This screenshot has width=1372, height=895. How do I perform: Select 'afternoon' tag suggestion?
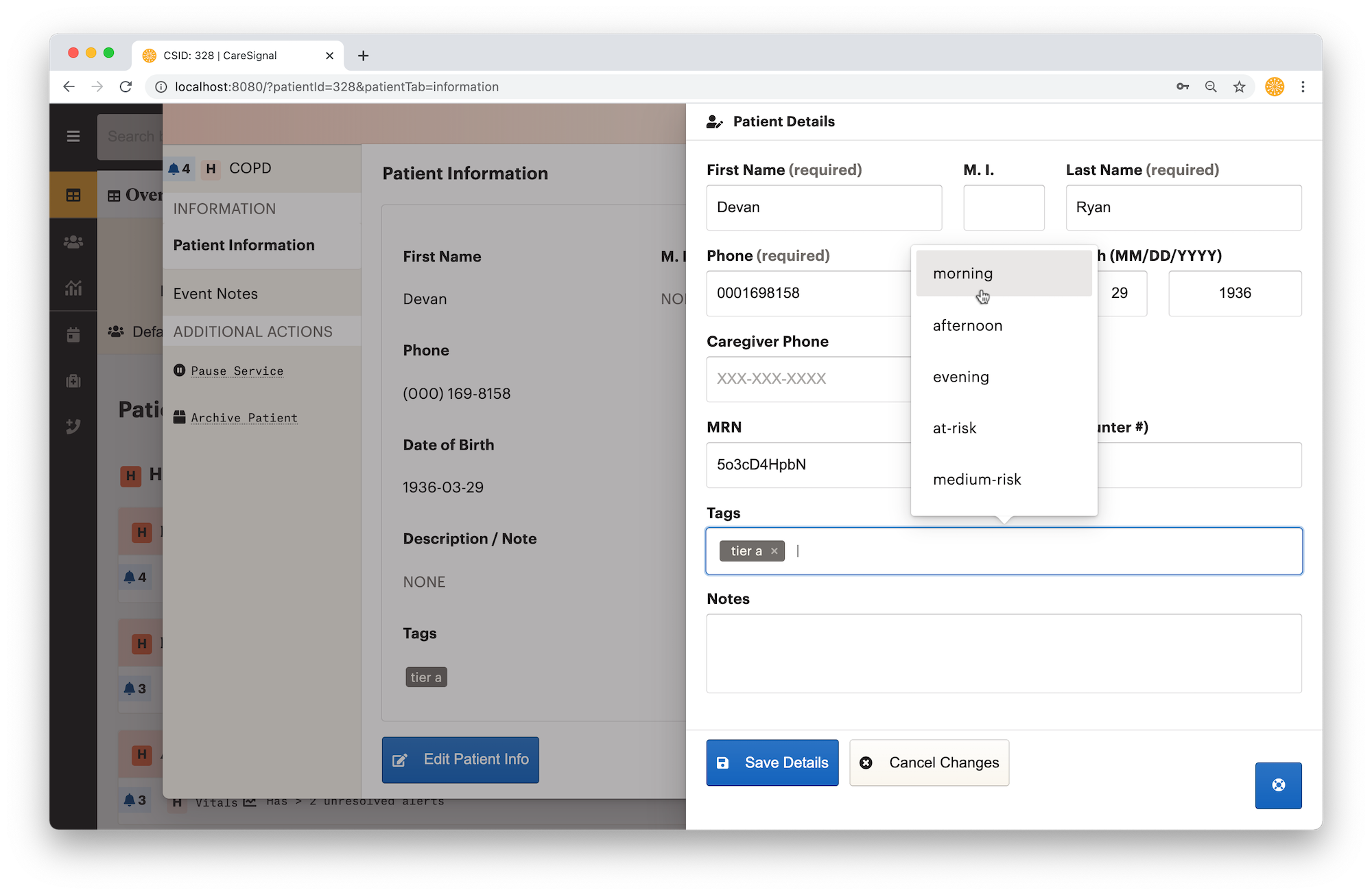pyautogui.click(x=1004, y=325)
